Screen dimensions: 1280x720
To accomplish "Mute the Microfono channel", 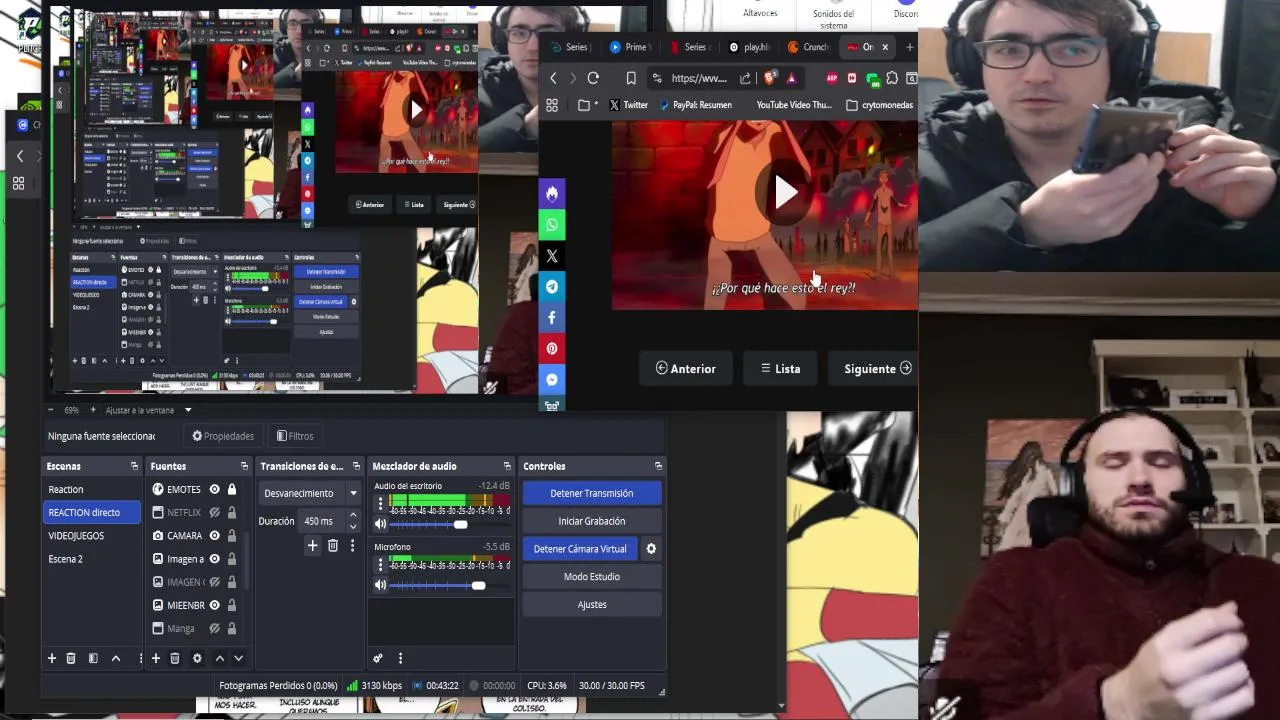I will click(x=380, y=585).
